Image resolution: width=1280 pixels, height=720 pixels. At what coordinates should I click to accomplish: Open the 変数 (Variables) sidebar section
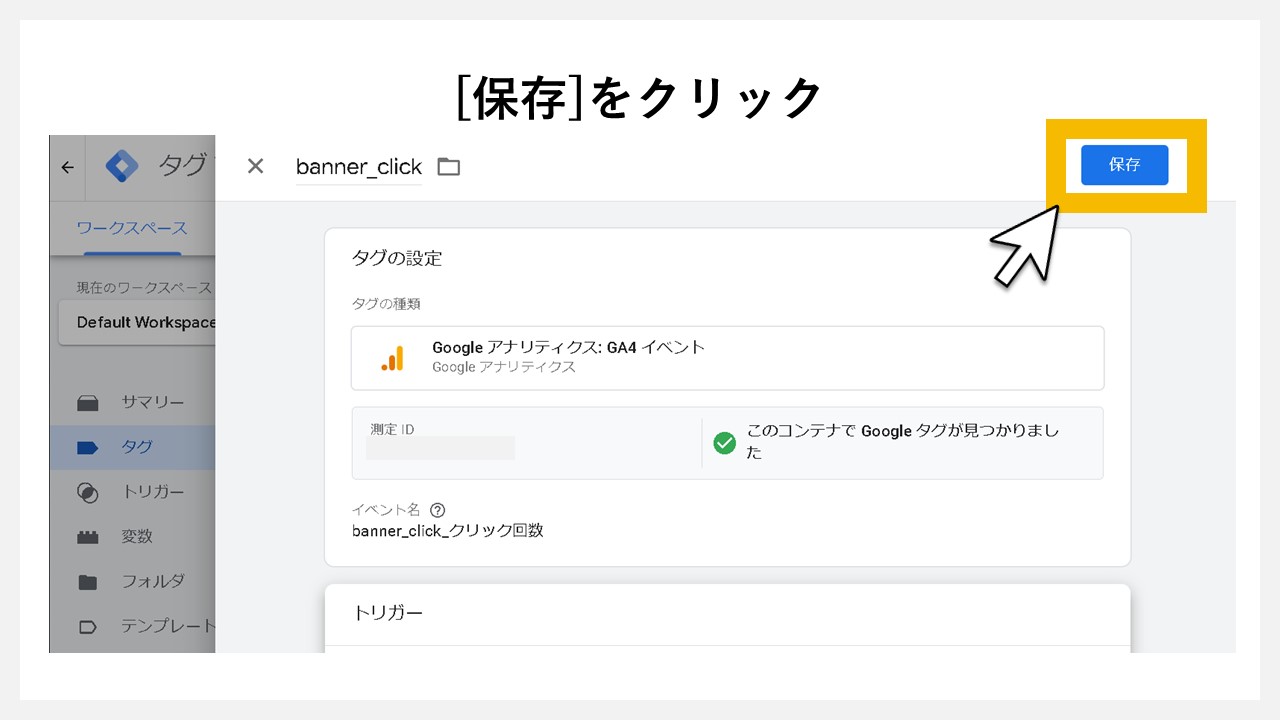point(140,536)
